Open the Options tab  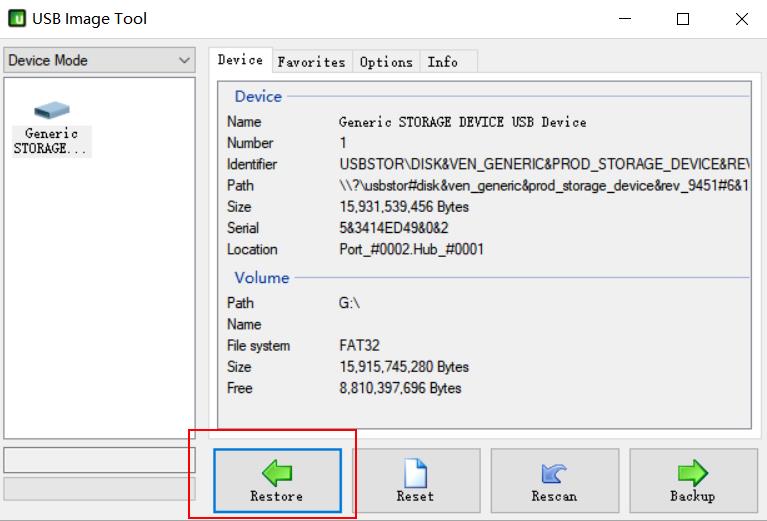[x=386, y=62]
